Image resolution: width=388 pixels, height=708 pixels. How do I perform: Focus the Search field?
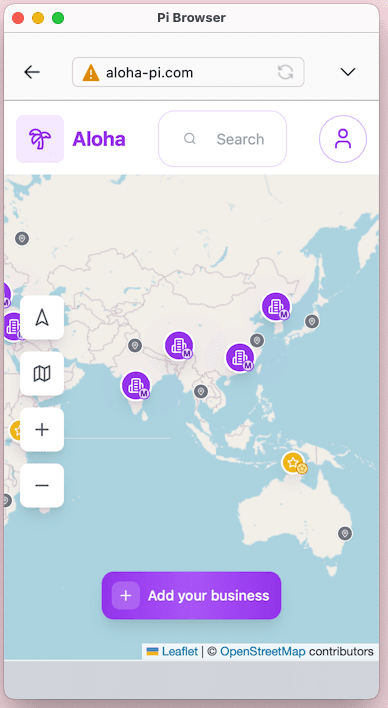(222, 139)
